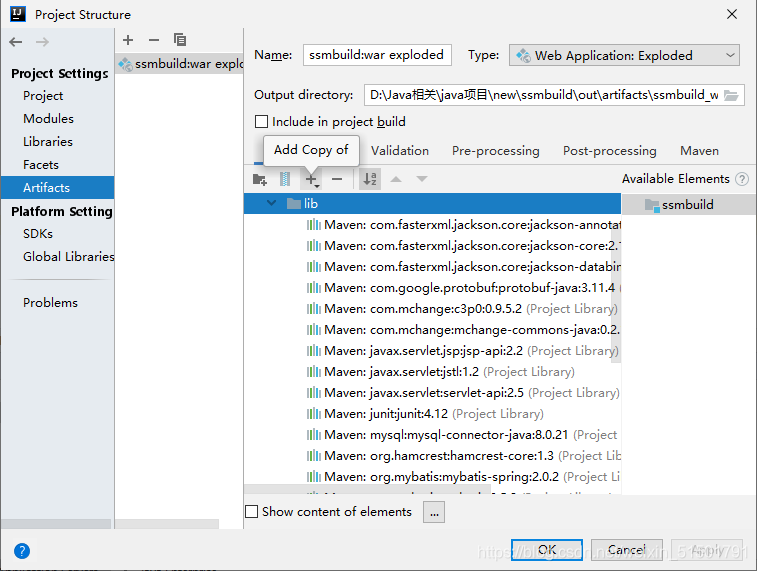Create archive in output layout toolbar
Screen dimensions: 757x571
pos(285,180)
